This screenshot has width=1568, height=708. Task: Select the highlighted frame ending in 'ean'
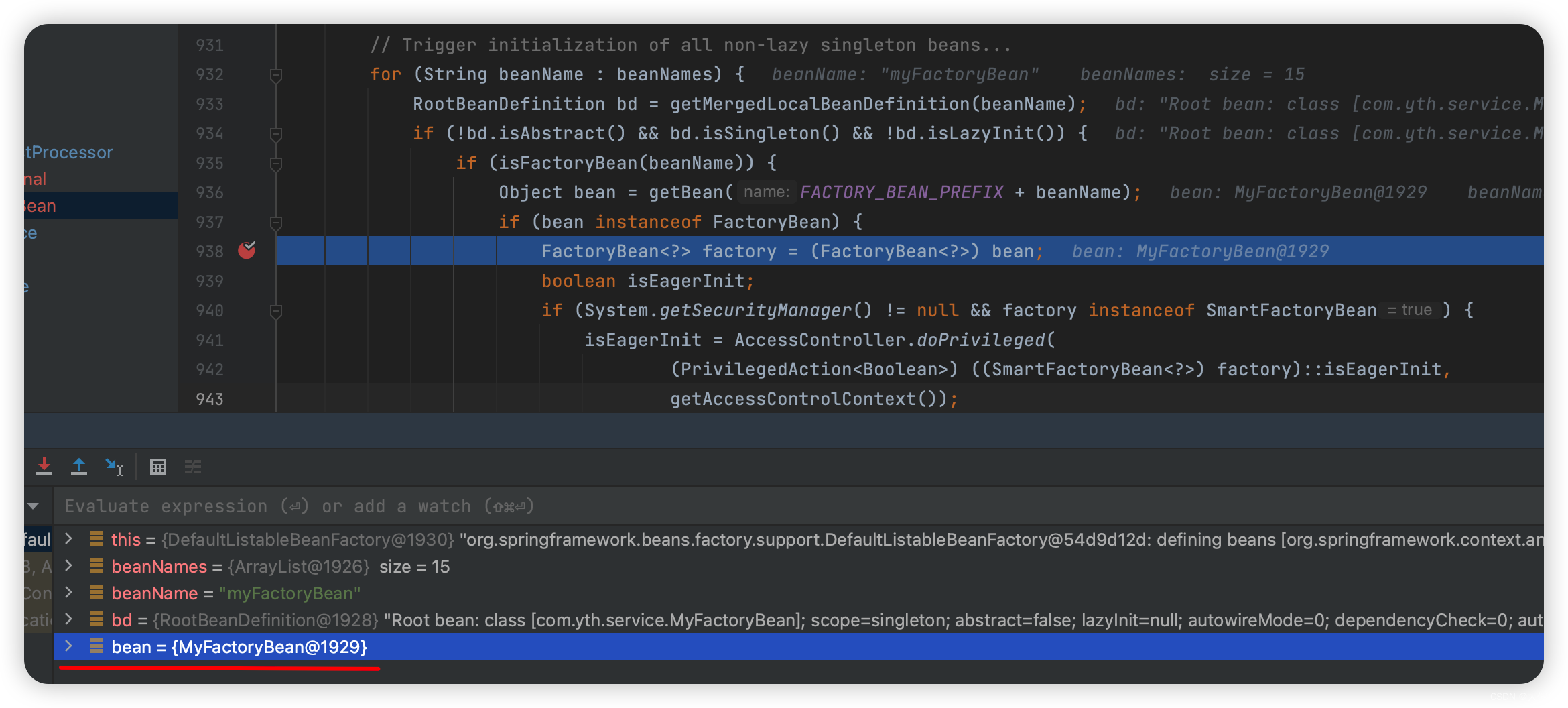[101, 206]
